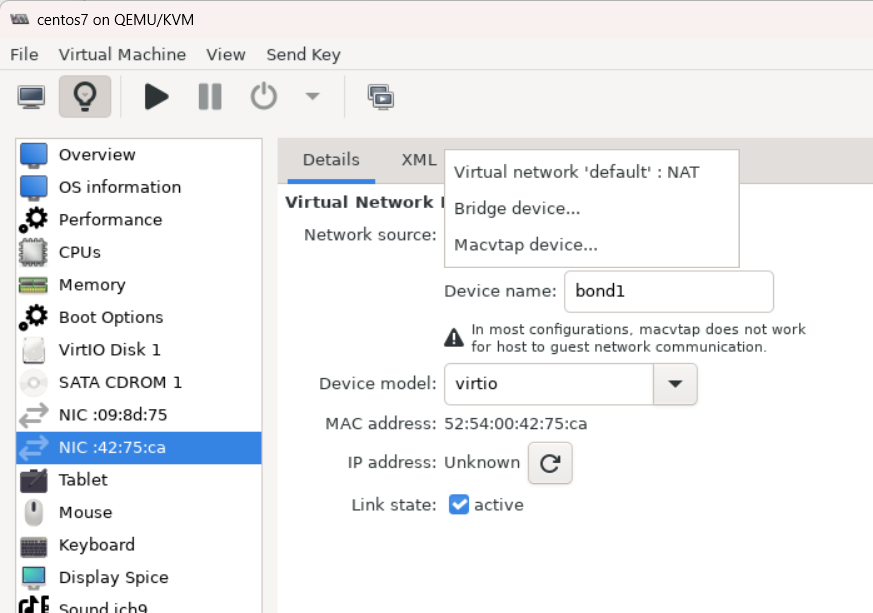This screenshot has width=873, height=613.
Task: Click the Boot Options gear icon
Action: pos(33,317)
